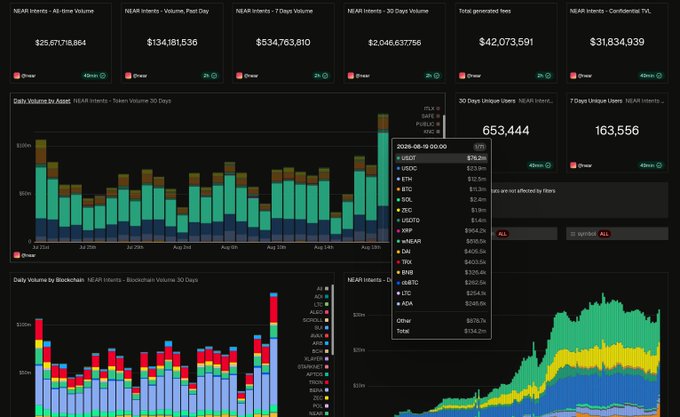
Task: Click the ALL tag in filter left of symbol
Action: [x=502, y=234]
